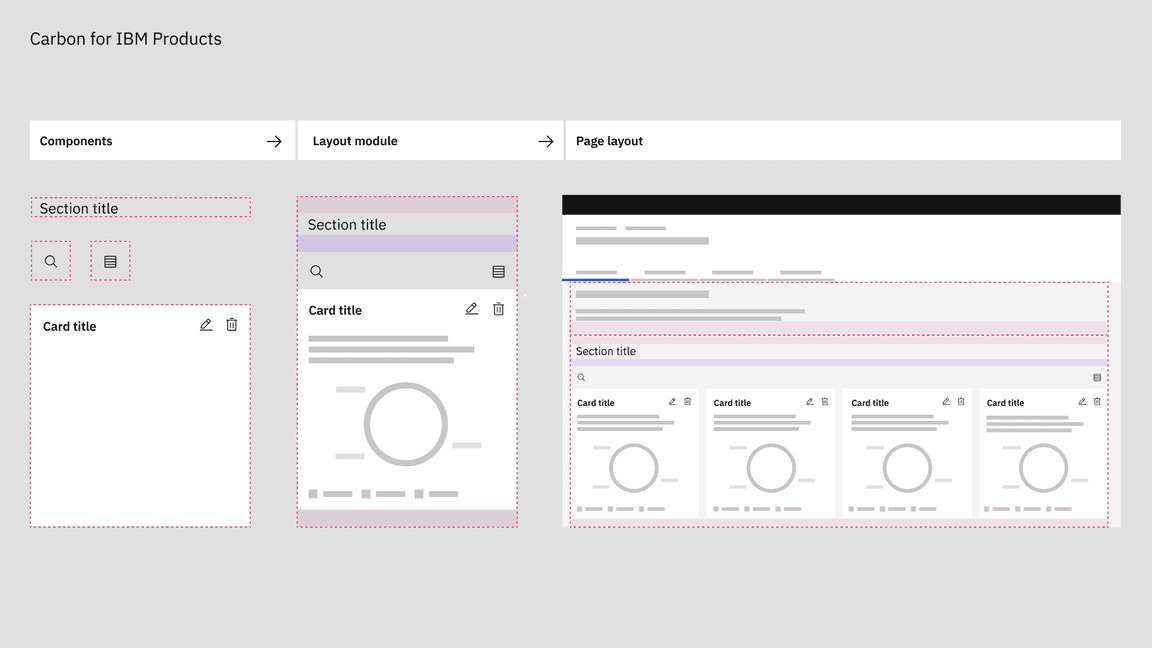Click the search icon under Page layout Section title

click(581, 377)
